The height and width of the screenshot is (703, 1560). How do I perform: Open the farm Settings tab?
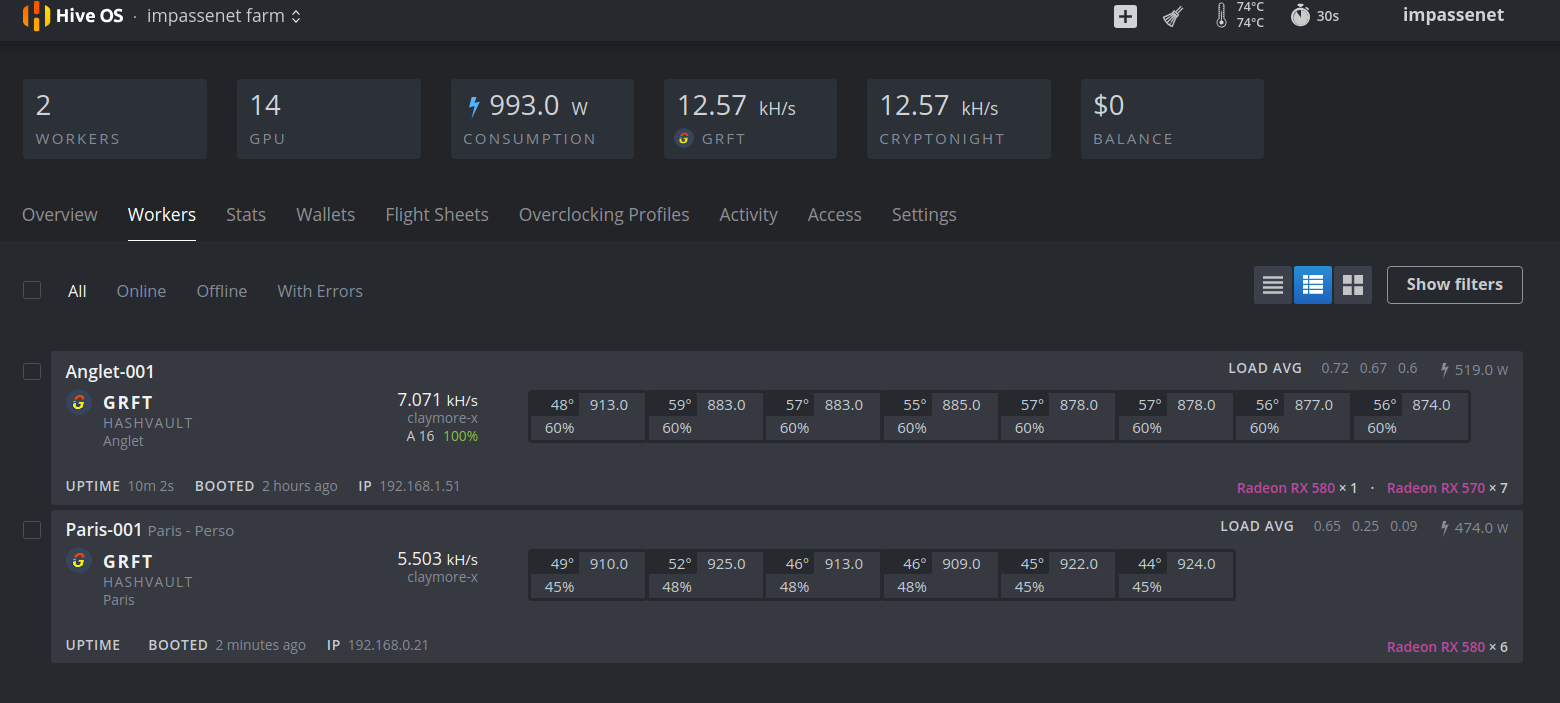(924, 215)
